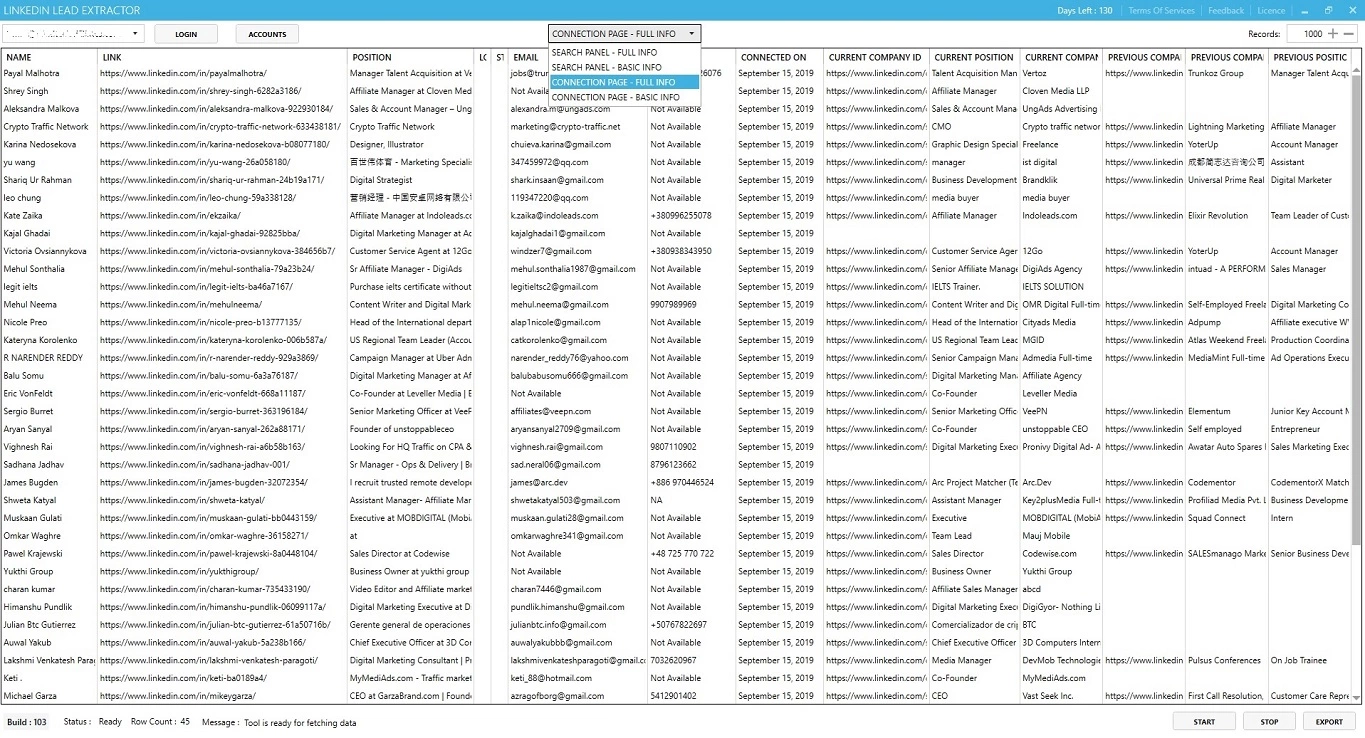Pick Connection Page - Basic Info option

[615, 97]
